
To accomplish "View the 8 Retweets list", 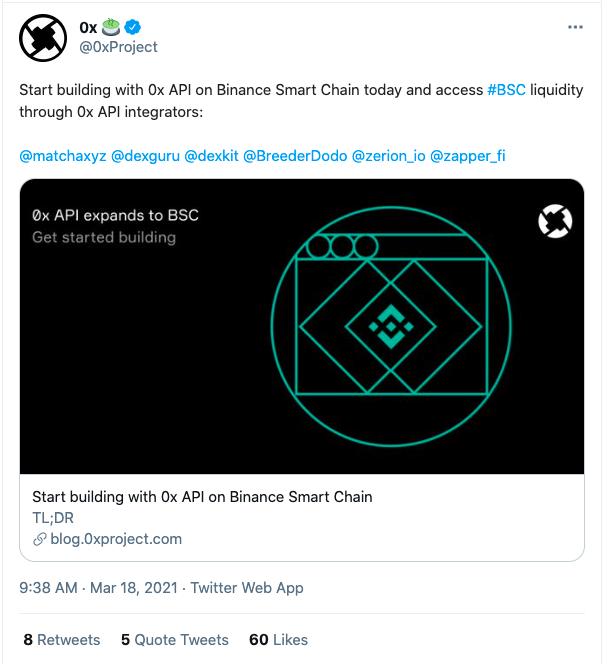I will (x=62, y=640).
